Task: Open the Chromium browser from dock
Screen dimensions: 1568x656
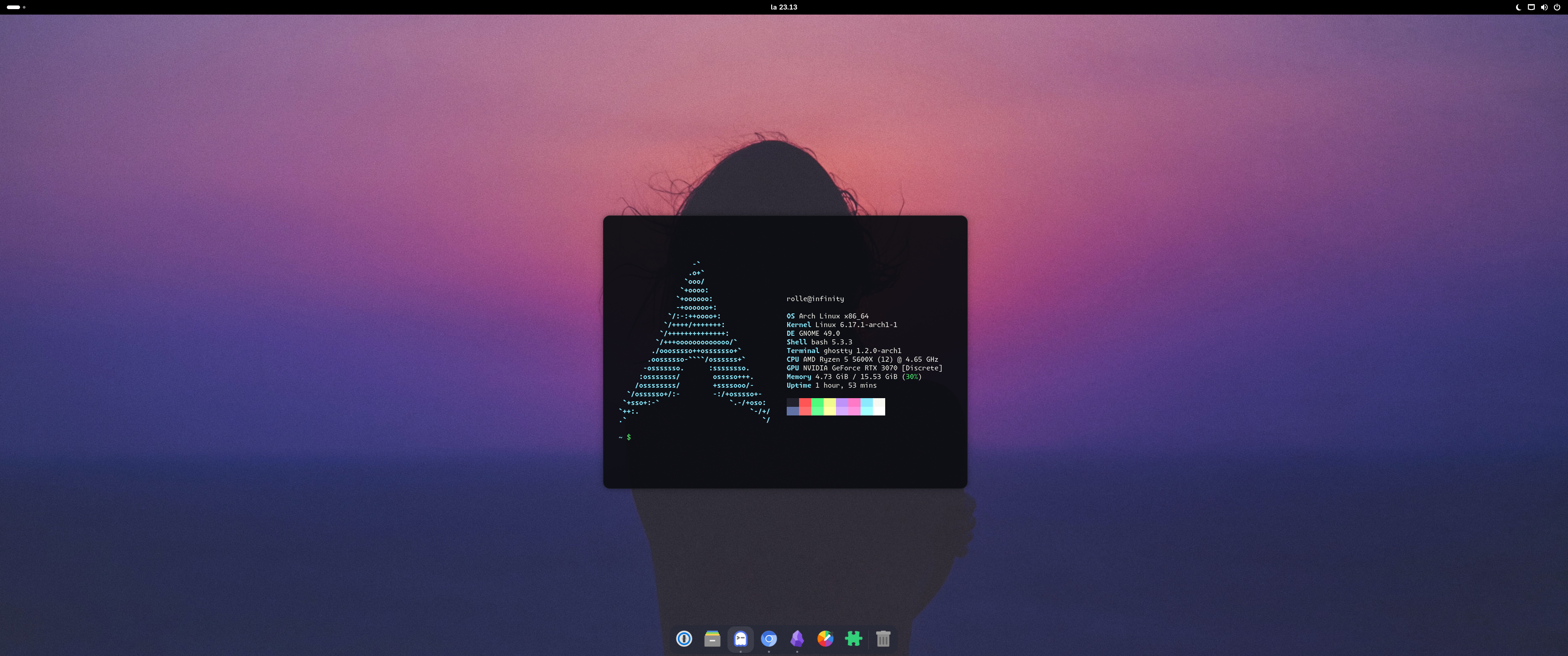Action: pos(769,638)
